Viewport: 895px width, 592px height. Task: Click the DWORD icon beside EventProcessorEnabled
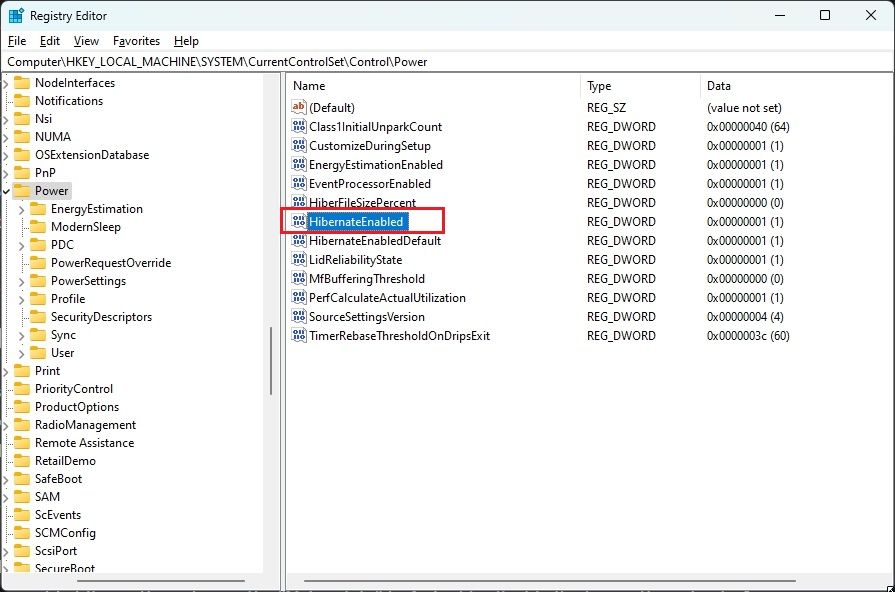click(x=299, y=183)
